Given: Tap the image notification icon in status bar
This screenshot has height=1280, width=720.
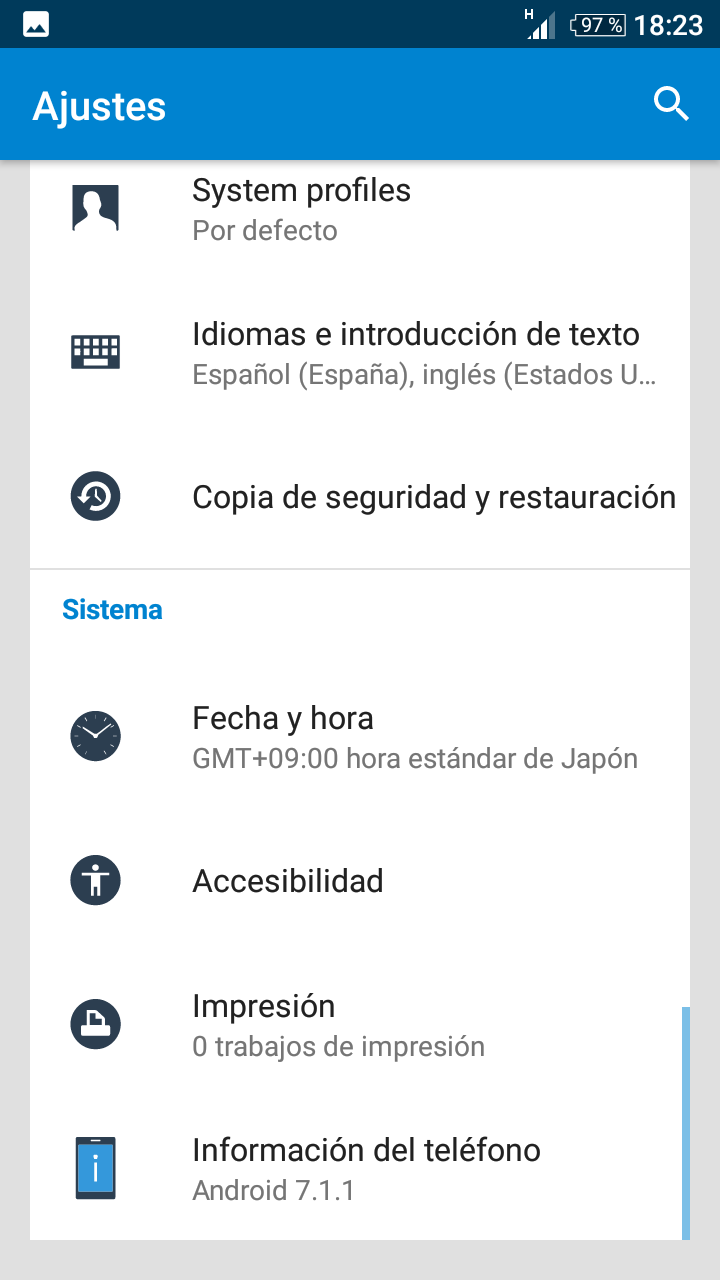Looking at the screenshot, I should coord(36,24).
